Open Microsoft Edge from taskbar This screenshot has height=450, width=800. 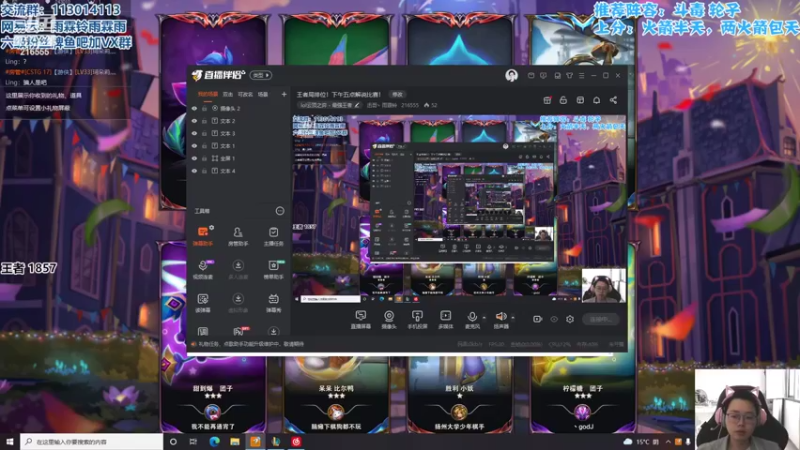214,442
